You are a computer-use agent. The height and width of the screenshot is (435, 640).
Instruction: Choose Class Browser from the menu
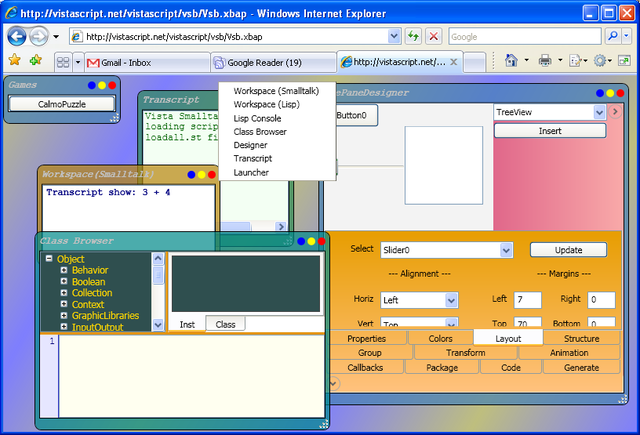[x=260, y=132]
